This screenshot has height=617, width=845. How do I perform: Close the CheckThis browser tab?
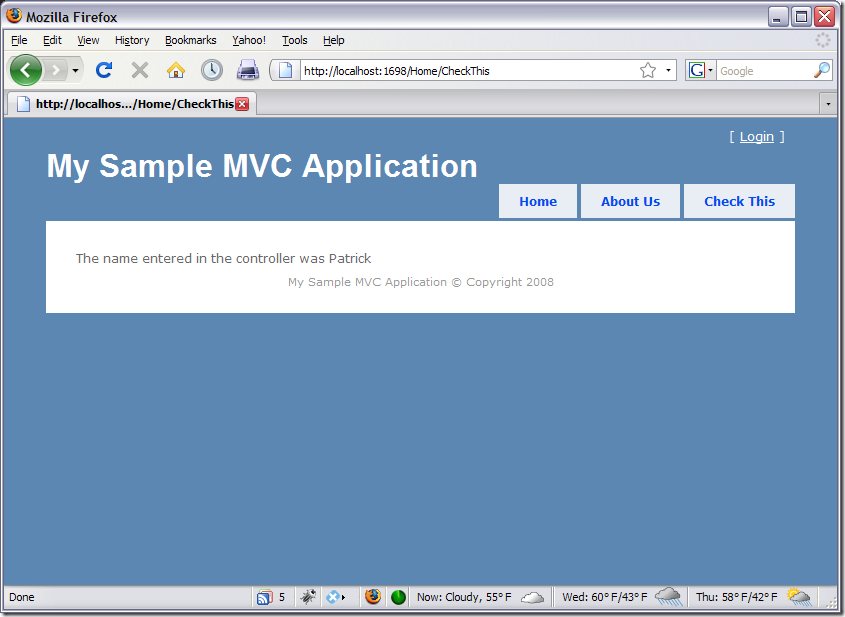tap(242, 104)
